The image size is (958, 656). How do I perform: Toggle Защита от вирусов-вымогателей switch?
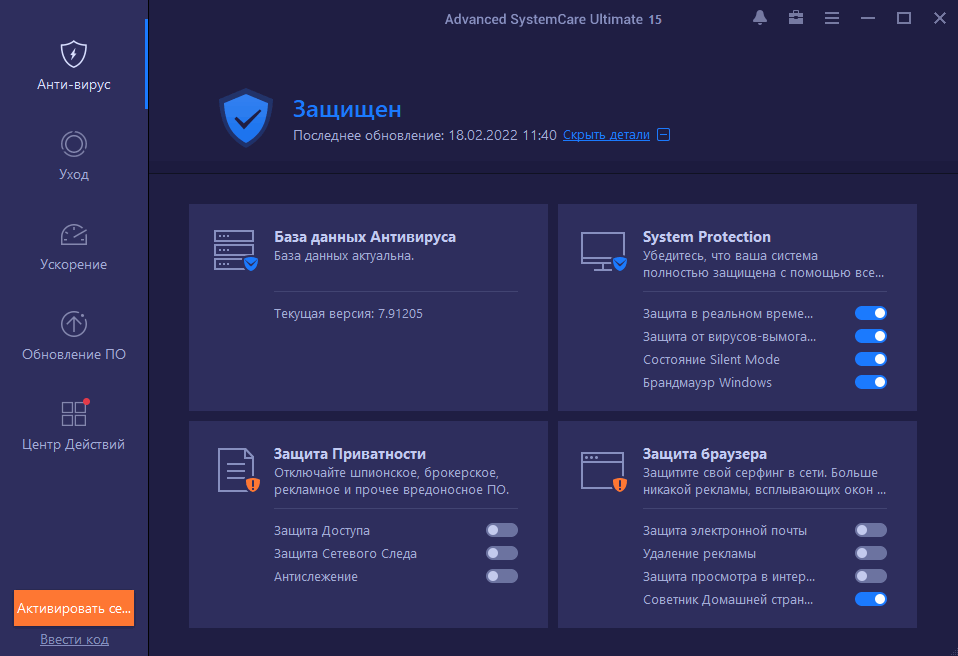tap(871, 337)
